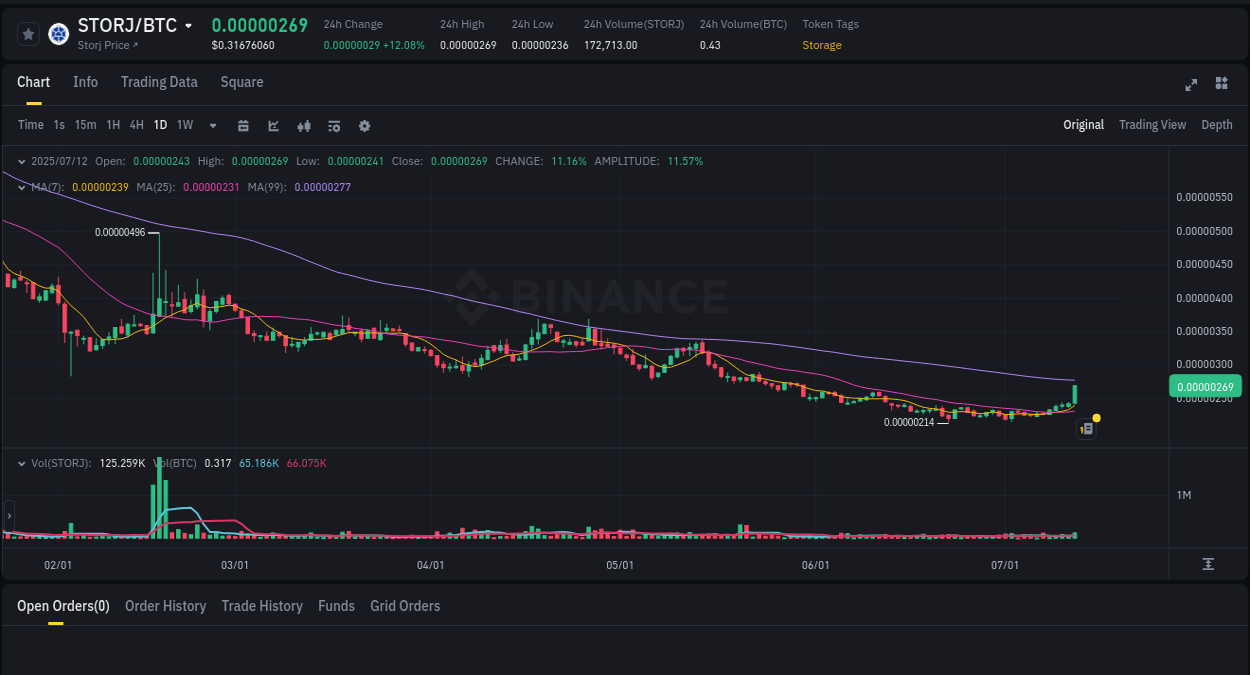Click the measure tool icon below price scale
The image size is (1250, 675).
point(1207,564)
